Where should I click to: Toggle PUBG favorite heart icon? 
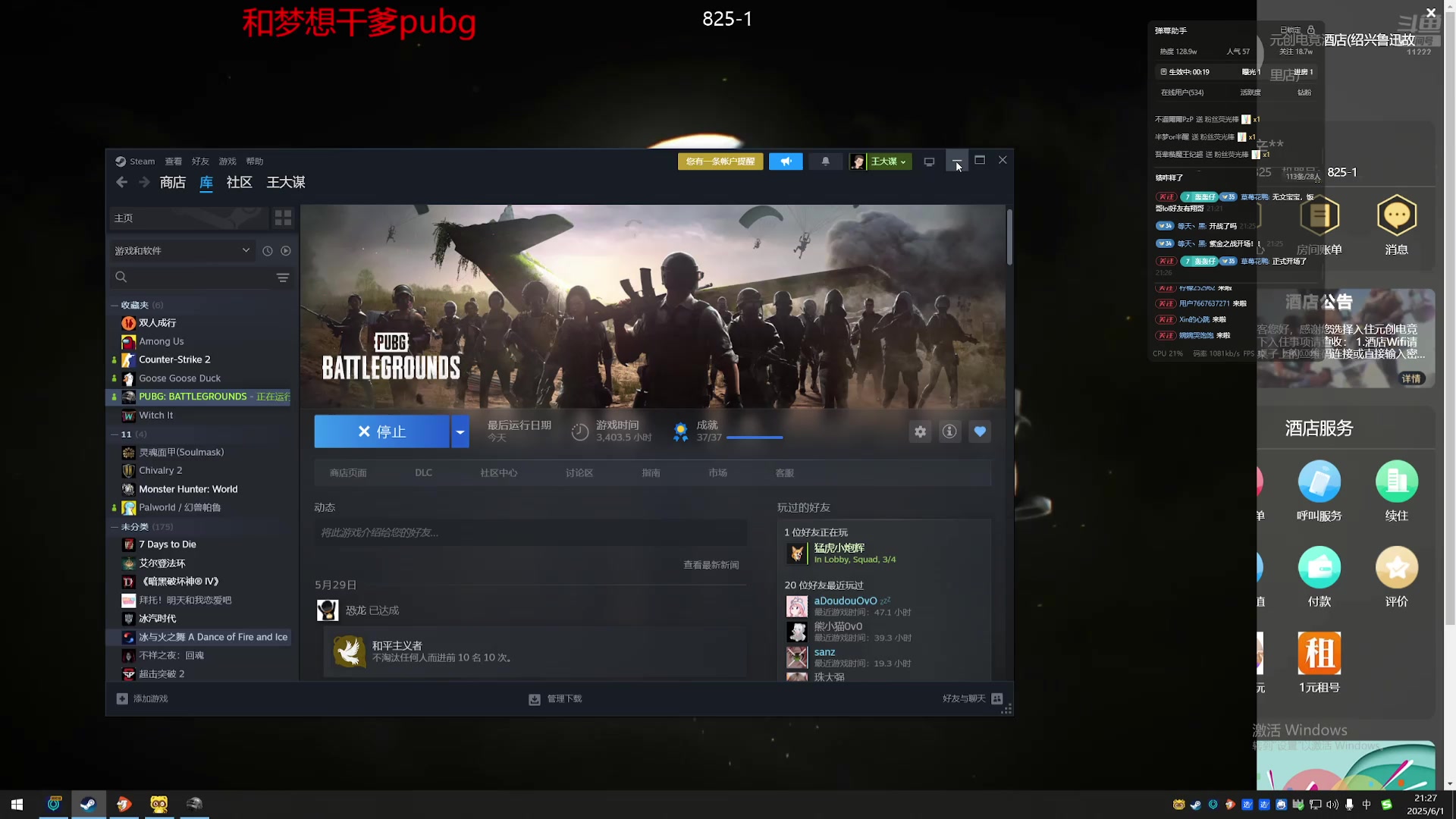[x=980, y=431]
